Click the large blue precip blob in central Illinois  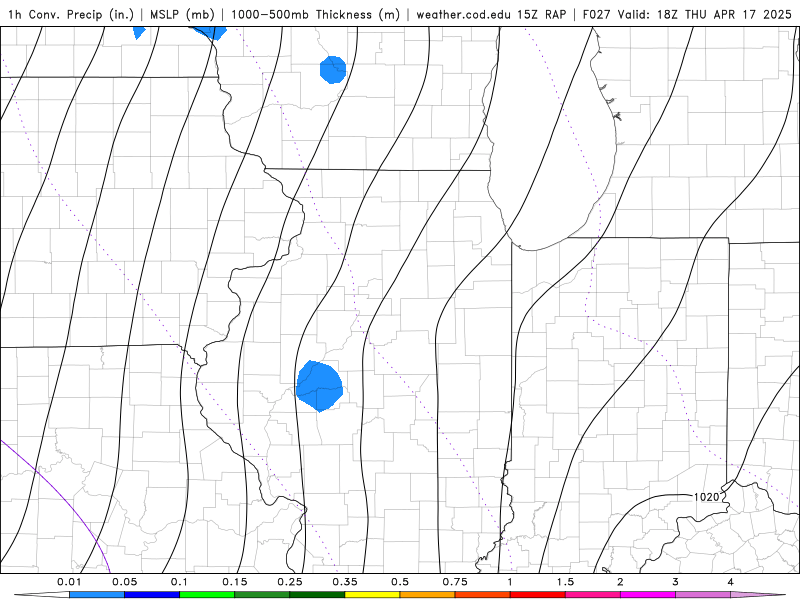click(x=319, y=386)
